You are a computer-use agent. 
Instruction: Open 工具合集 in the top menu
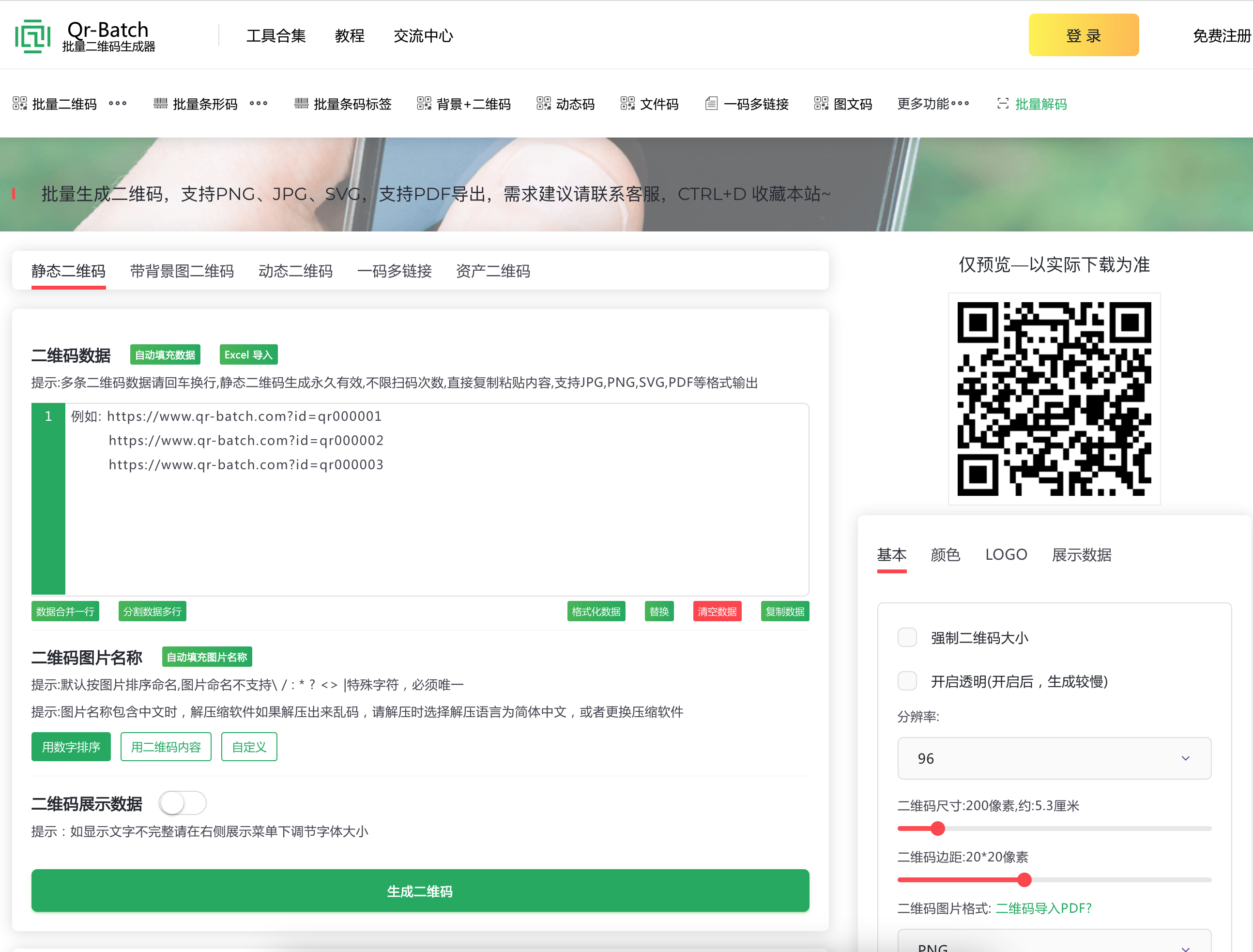click(276, 36)
